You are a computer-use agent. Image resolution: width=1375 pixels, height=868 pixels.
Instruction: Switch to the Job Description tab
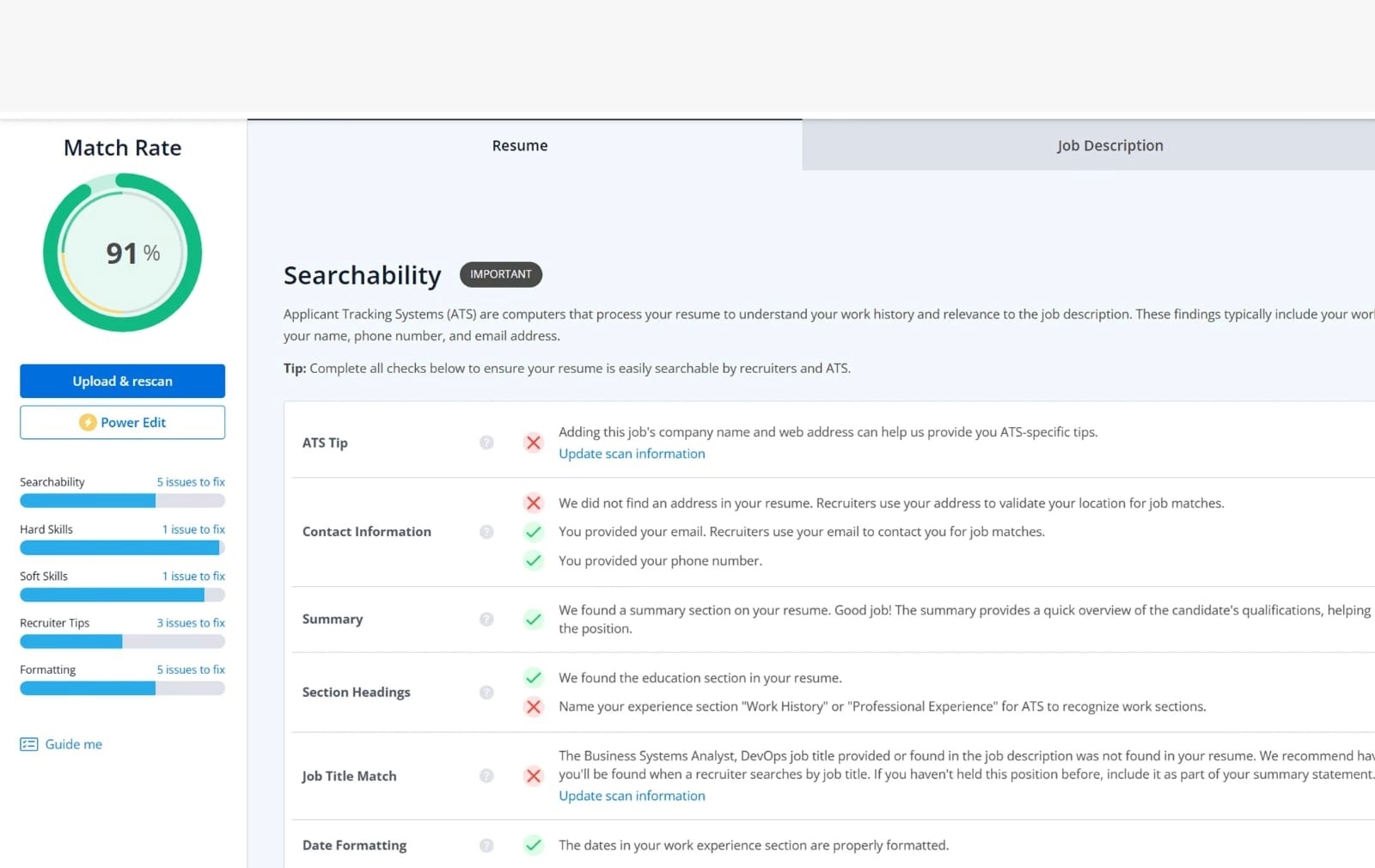coord(1109,145)
